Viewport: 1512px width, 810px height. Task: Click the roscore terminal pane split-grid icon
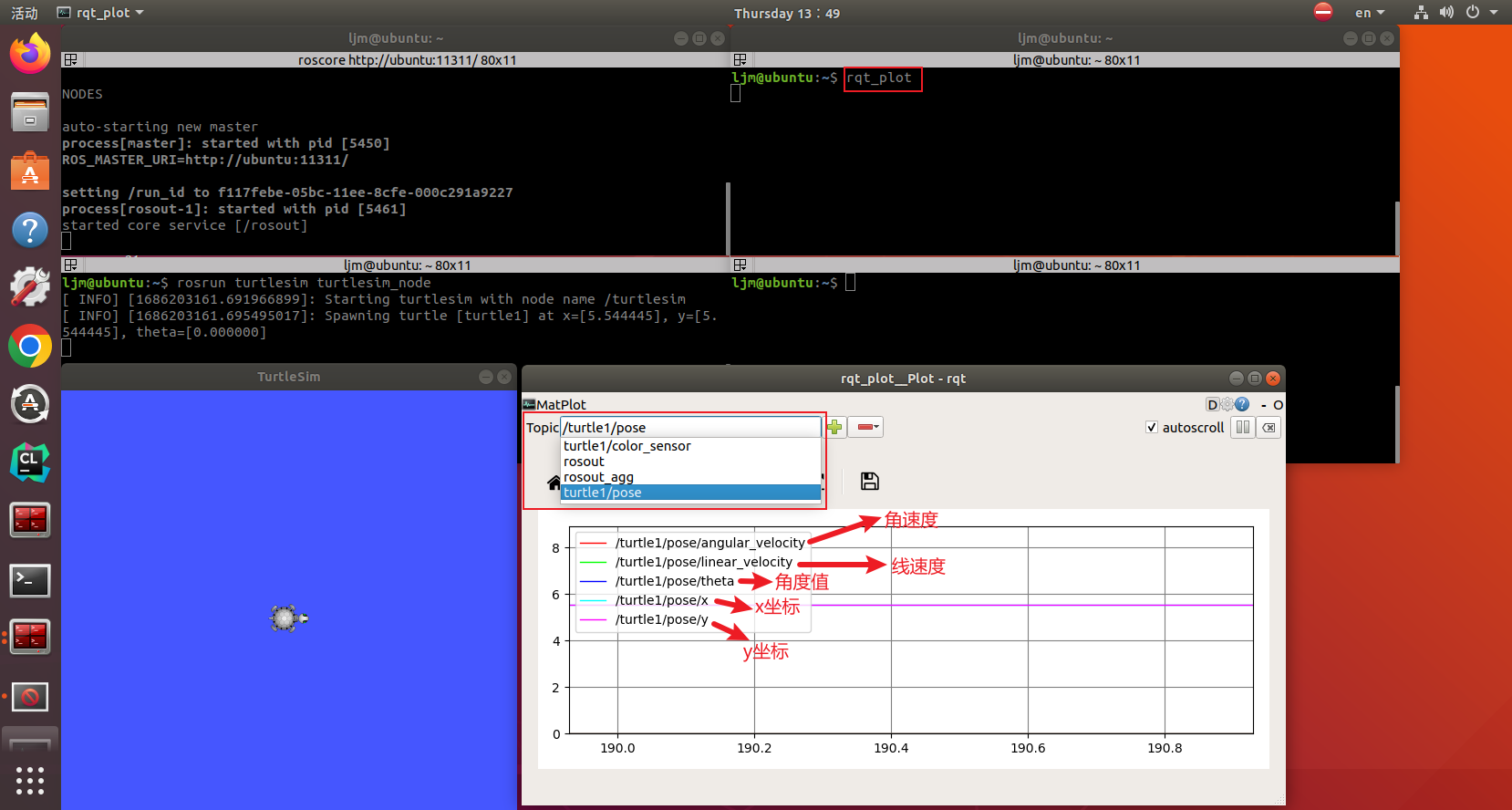coord(70,60)
